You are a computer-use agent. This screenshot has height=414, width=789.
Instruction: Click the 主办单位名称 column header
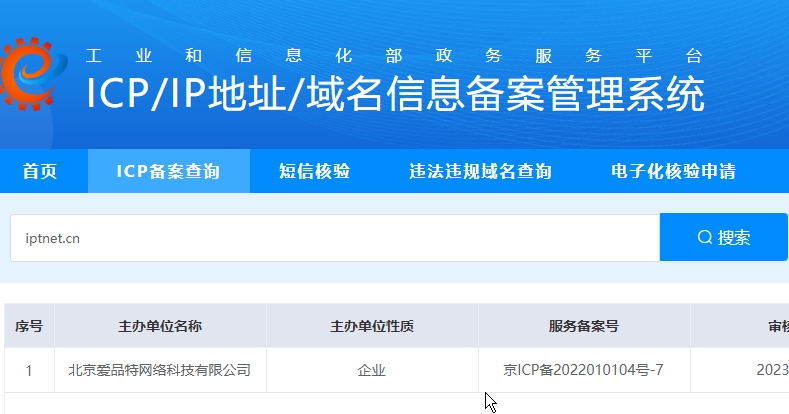[x=160, y=326]
